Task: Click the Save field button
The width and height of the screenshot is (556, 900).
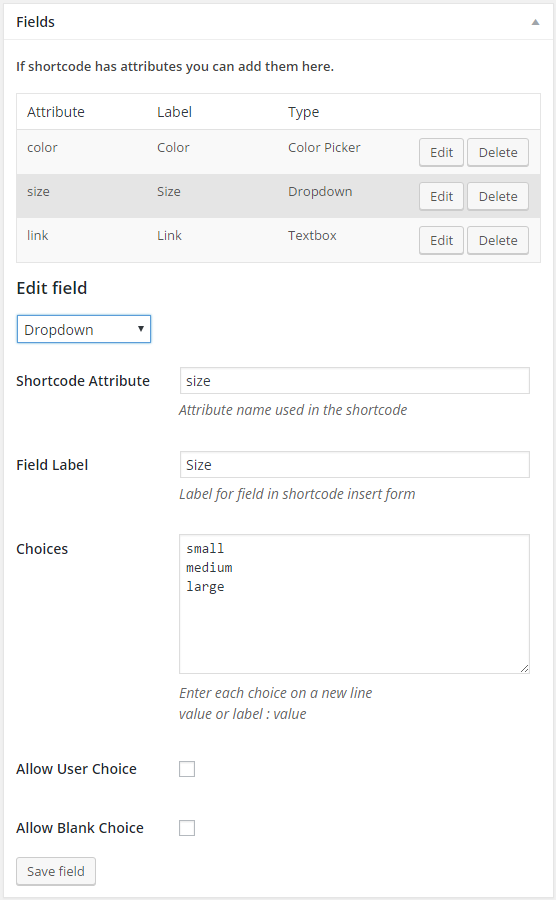Action: pos(56,871)
